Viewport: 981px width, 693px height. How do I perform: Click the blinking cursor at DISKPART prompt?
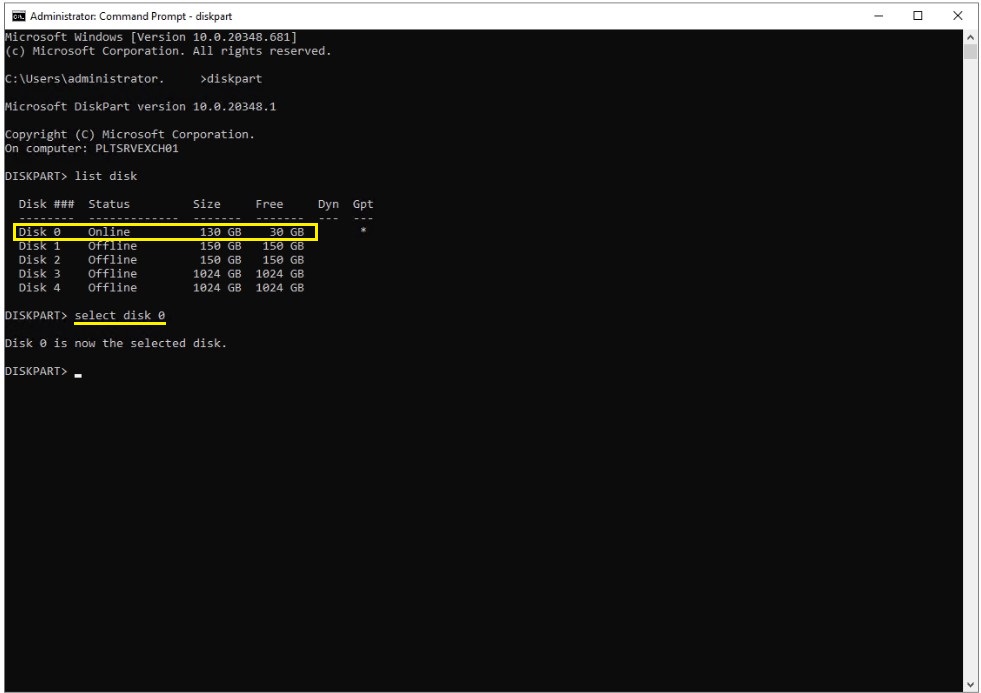[78, 375]
